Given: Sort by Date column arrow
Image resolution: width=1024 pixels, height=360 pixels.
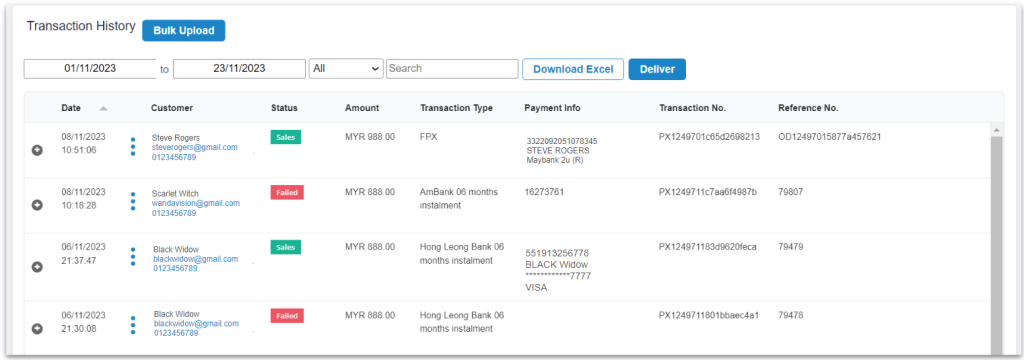Looking at the screenshot, I should pos(103,108).
